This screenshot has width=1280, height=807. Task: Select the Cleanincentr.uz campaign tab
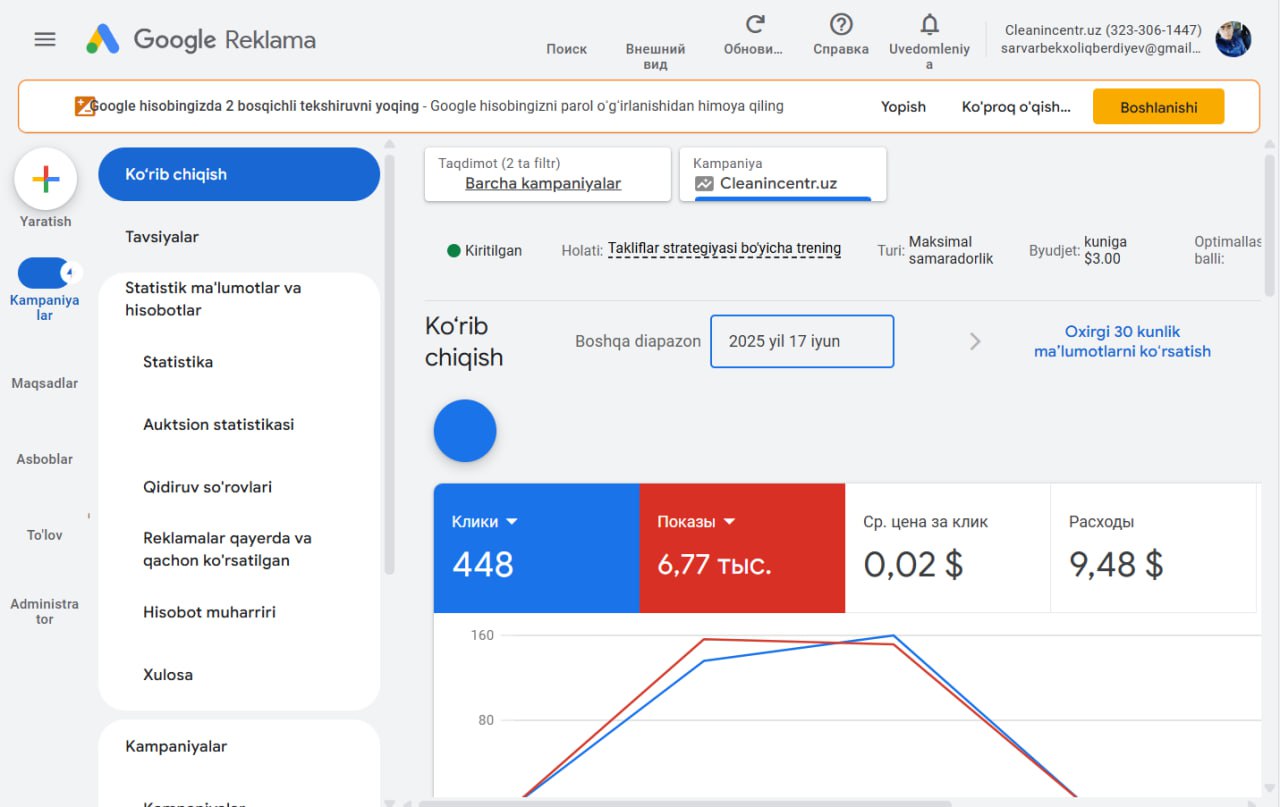[x=783, y=174]
